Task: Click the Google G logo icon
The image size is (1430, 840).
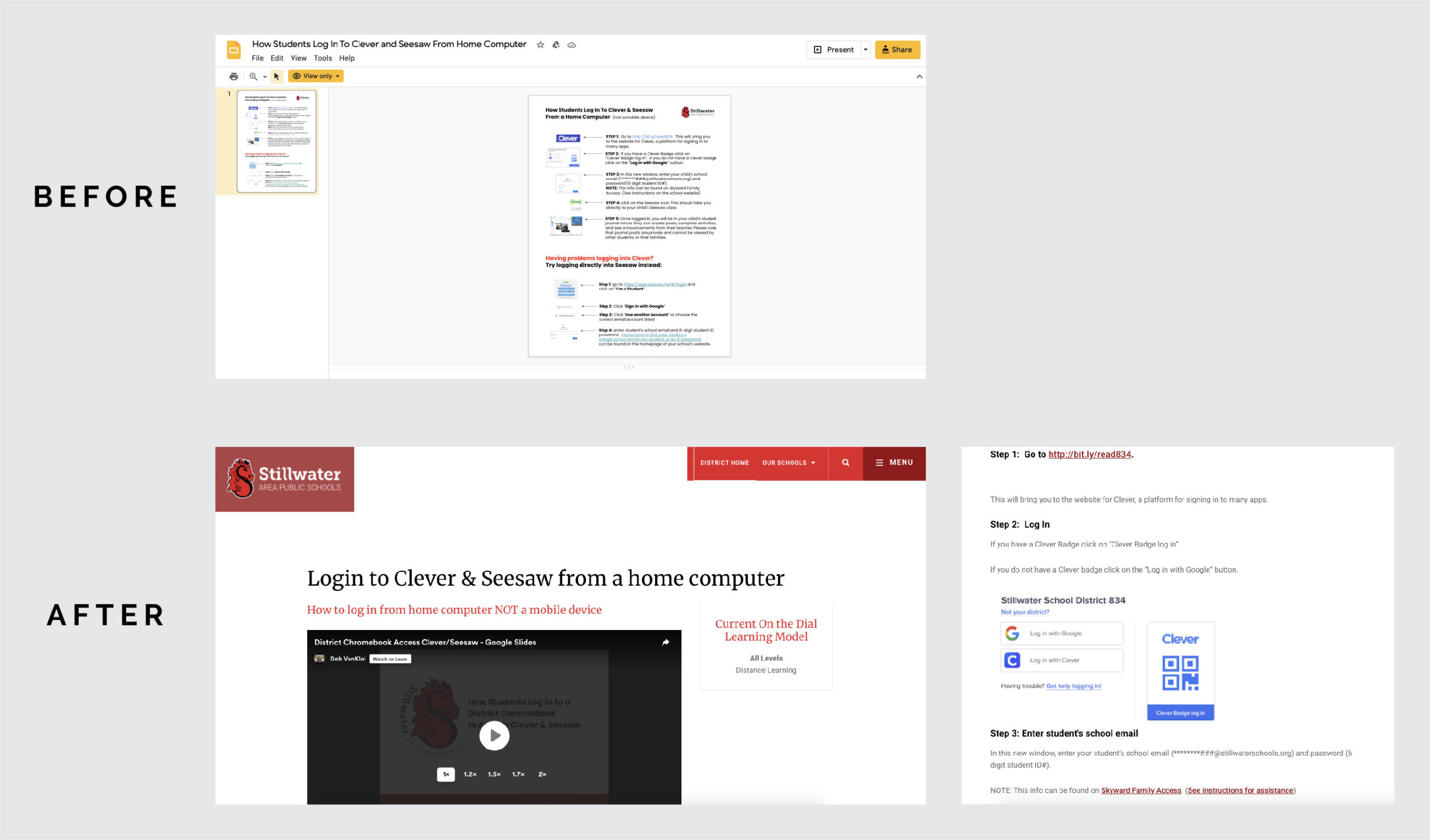Action: coord(1012,633)
